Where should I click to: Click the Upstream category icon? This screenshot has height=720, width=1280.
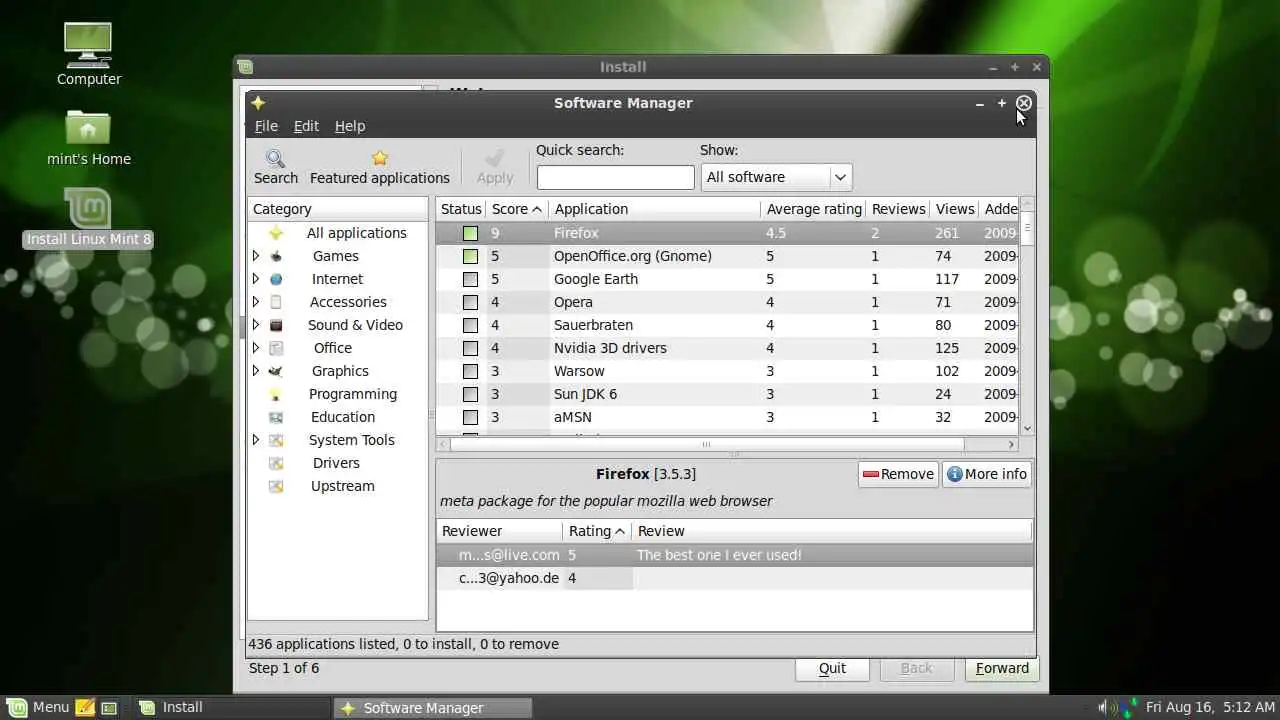[276, 486]
